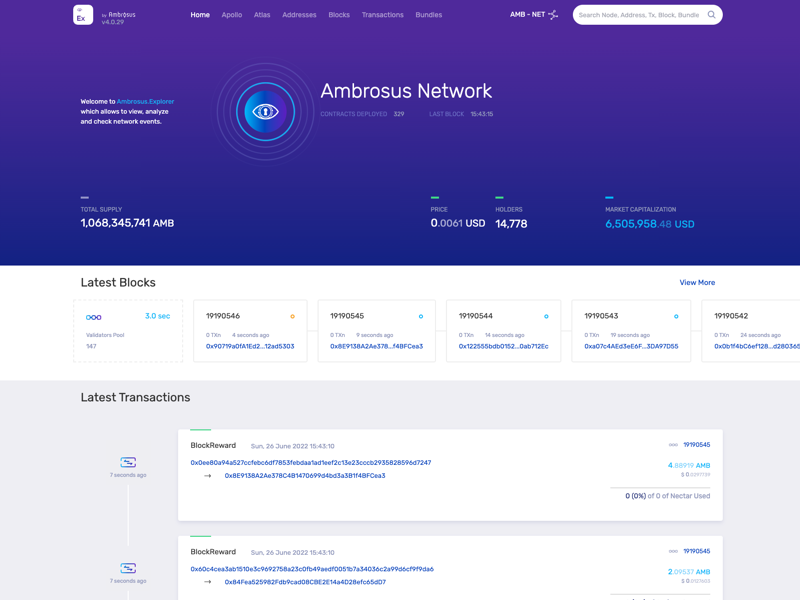Click the arrow icon before address 0x84Fea525982F
Viewport: 800px width, 600px height.
click(208, 582)
